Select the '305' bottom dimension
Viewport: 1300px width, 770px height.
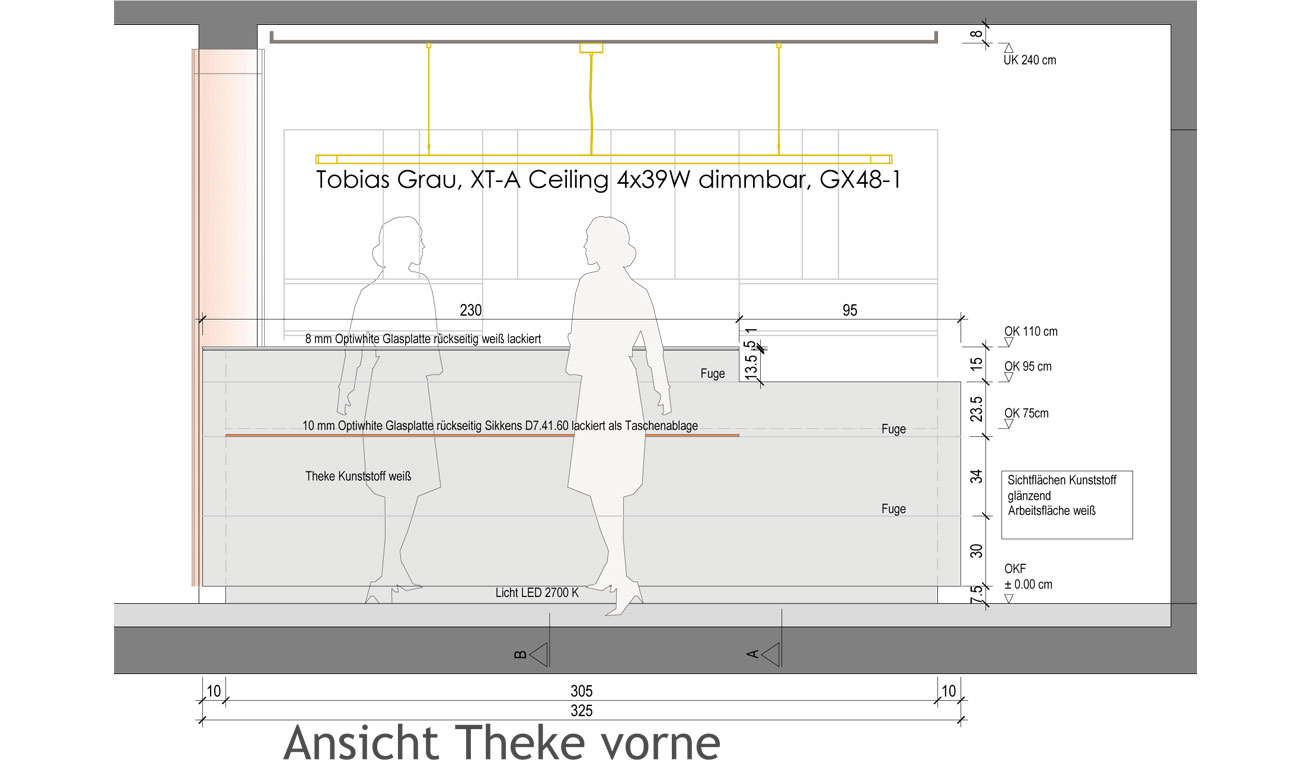[582, 691]
